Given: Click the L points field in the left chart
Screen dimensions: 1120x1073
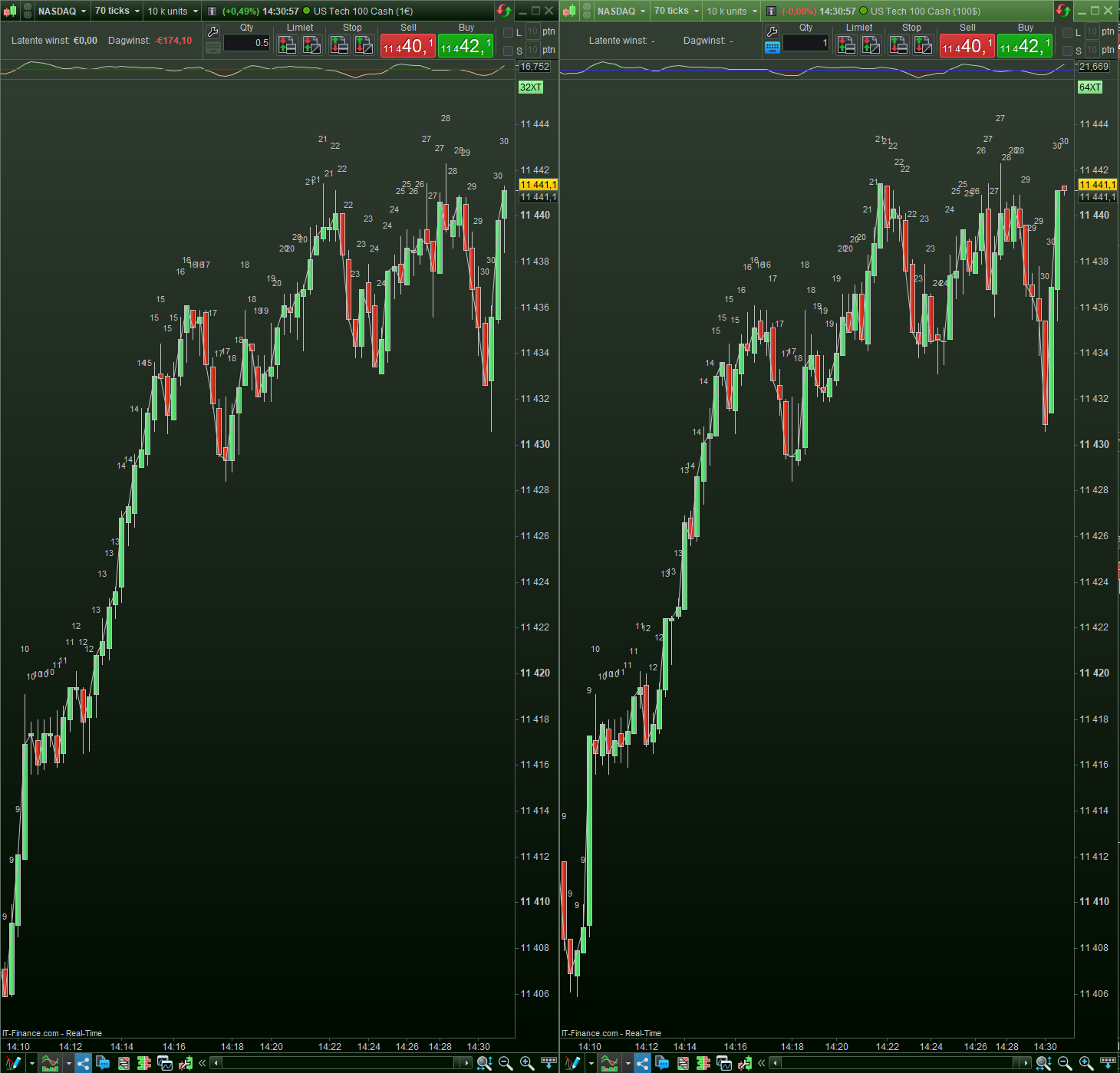Looking at the screenshot, I should click(x=533, y=32).
